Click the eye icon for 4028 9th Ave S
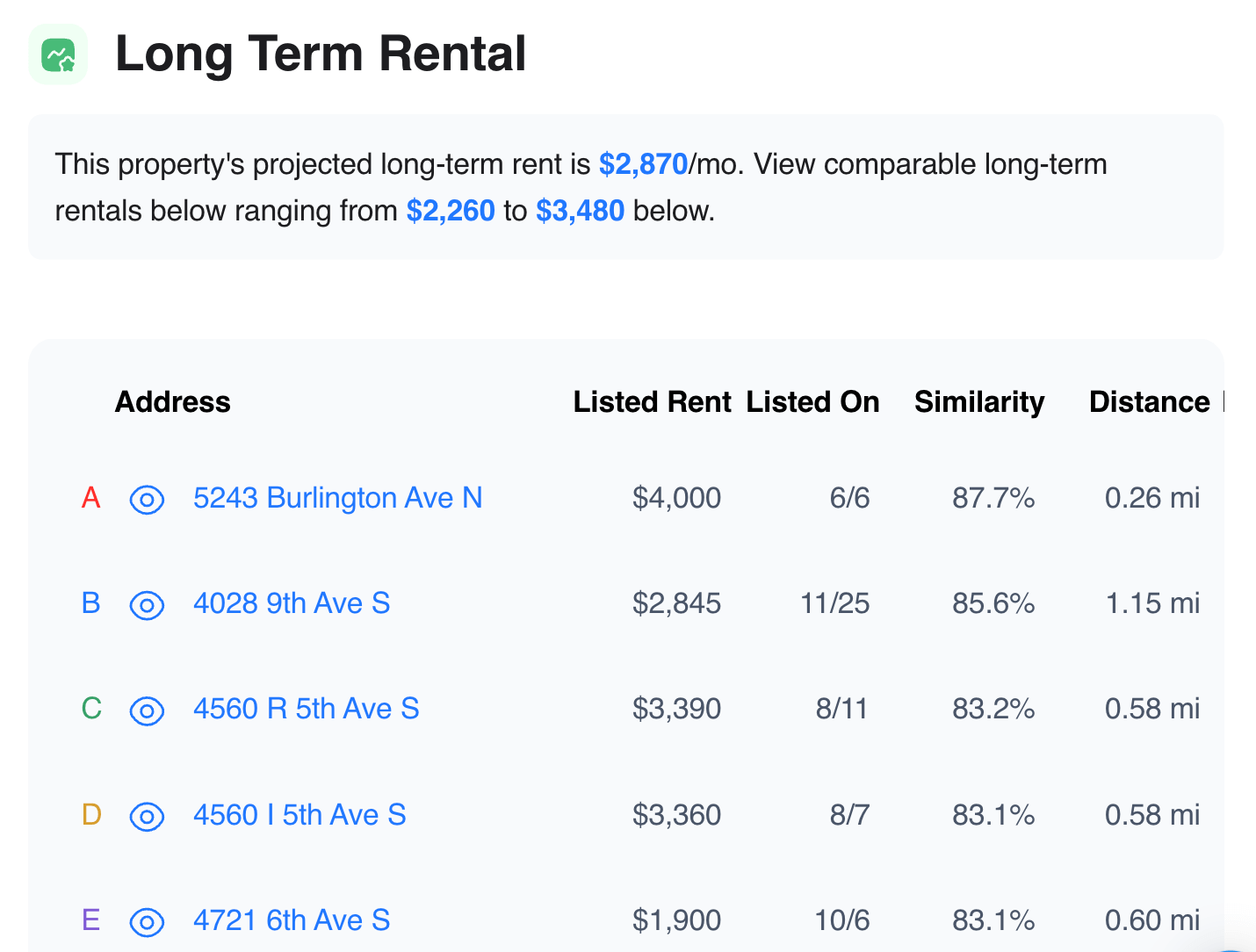Image resolution: width=1256 pixels, height=952 pixels. (x=147, y=605)
